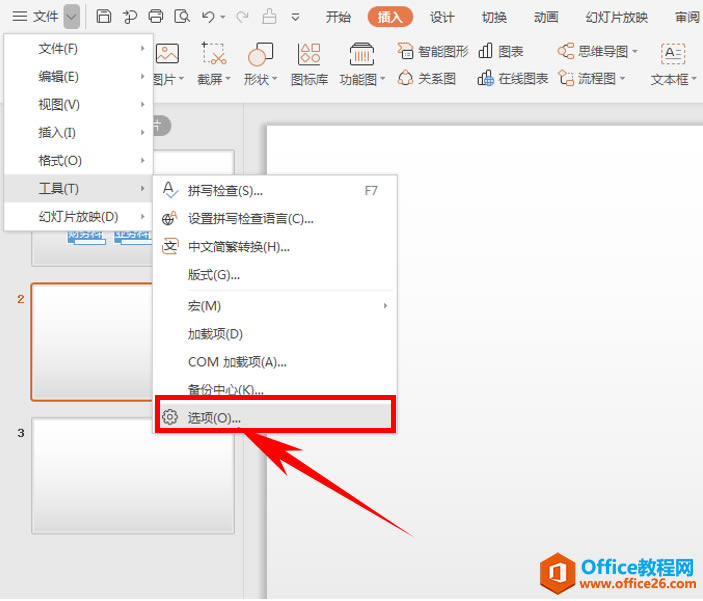Screen dimensions: 703x601
Task: Expand the 思维导图 dropdown arrow
Action: pyautogui.click(x=635, y=52)
